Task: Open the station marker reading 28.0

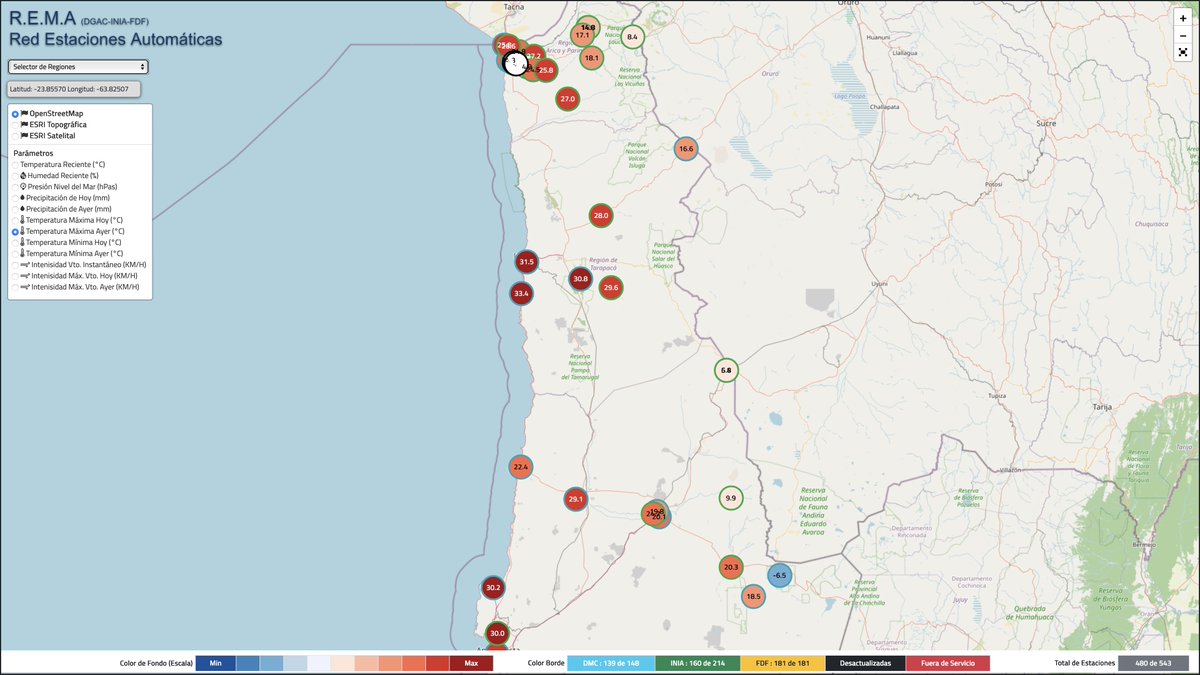Action: (600, 215)
